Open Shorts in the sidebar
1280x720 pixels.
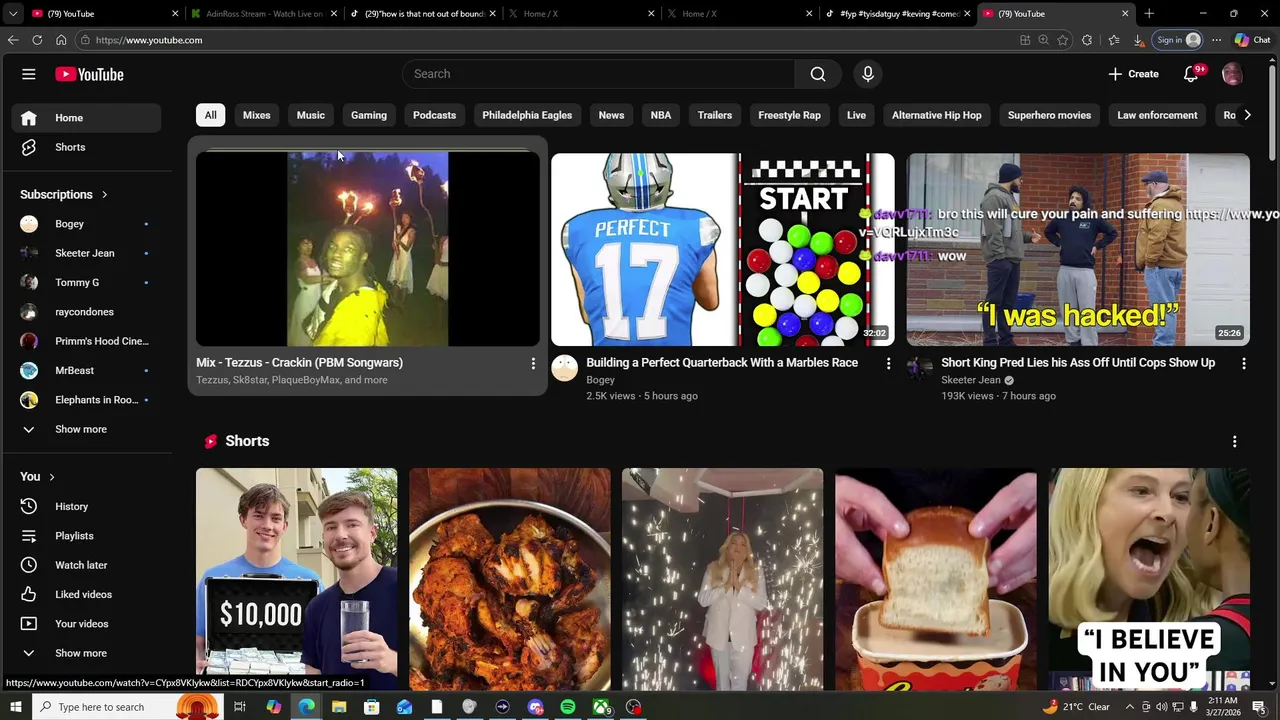click(88, 147)
